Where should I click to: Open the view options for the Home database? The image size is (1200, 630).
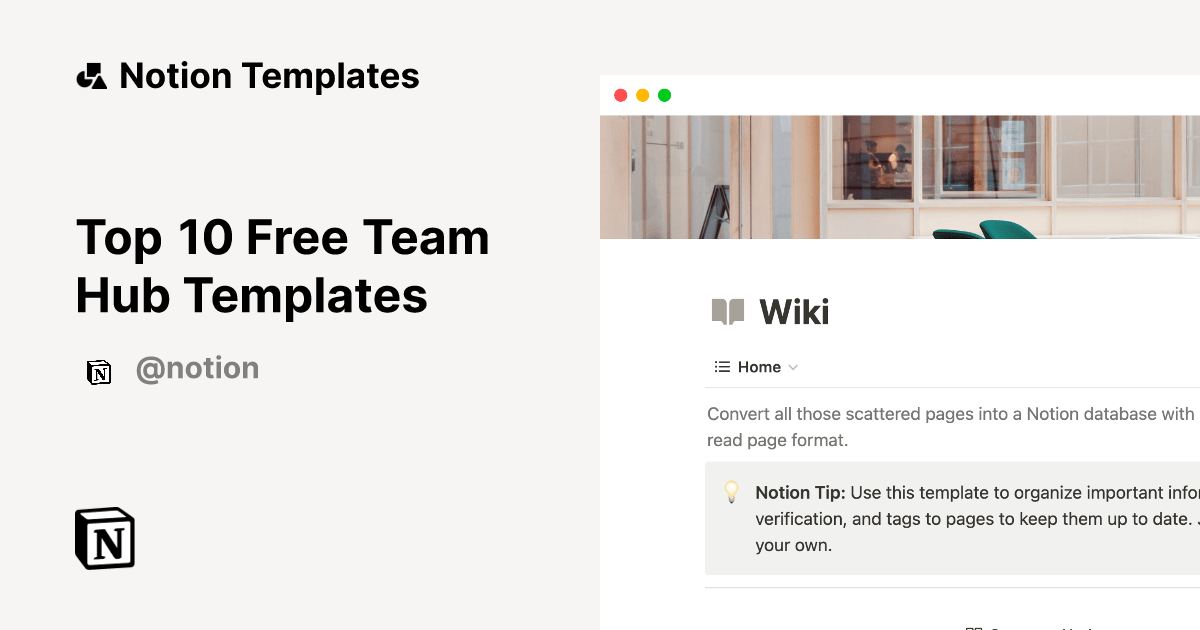click(794, 367)
